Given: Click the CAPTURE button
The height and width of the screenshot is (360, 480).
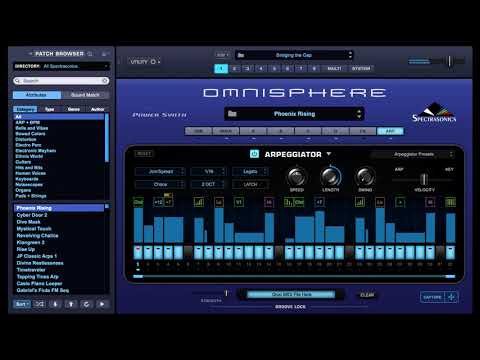Looking at the screenshot, I should pyautogui.click(x=432, y=297).
